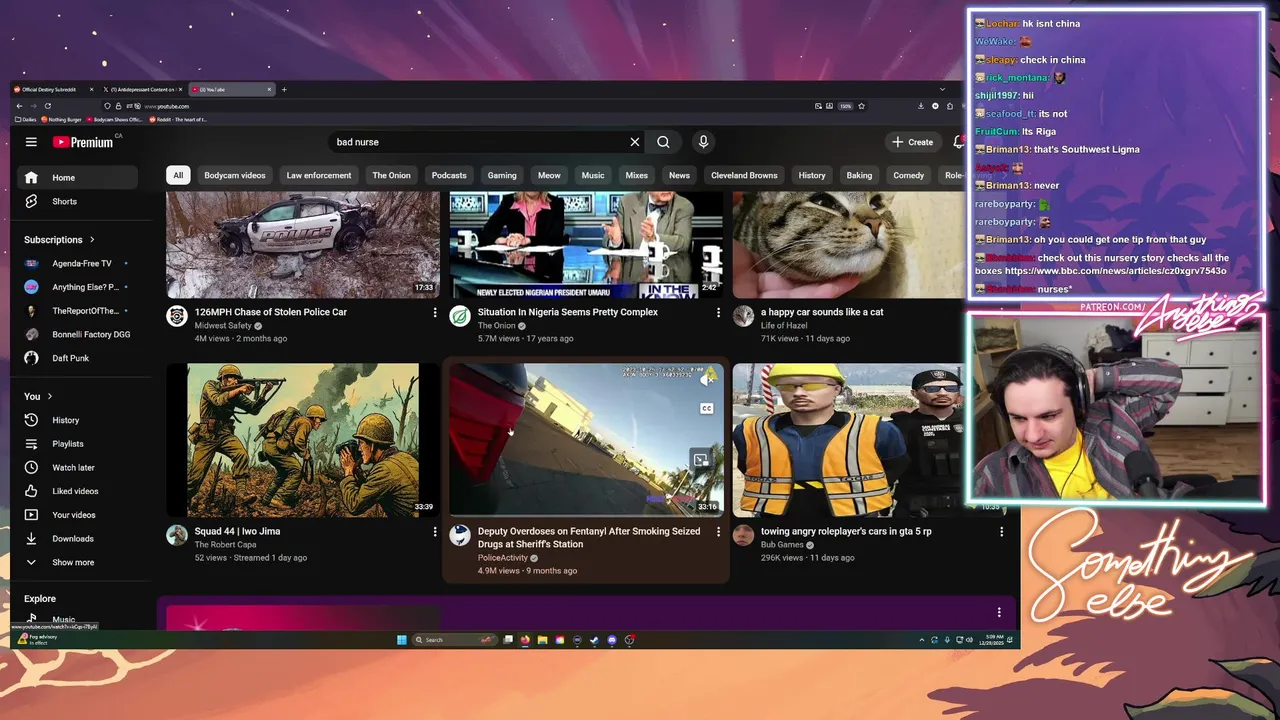
Task: Open a new browser tab with plus icon
Action: point(284,89)
